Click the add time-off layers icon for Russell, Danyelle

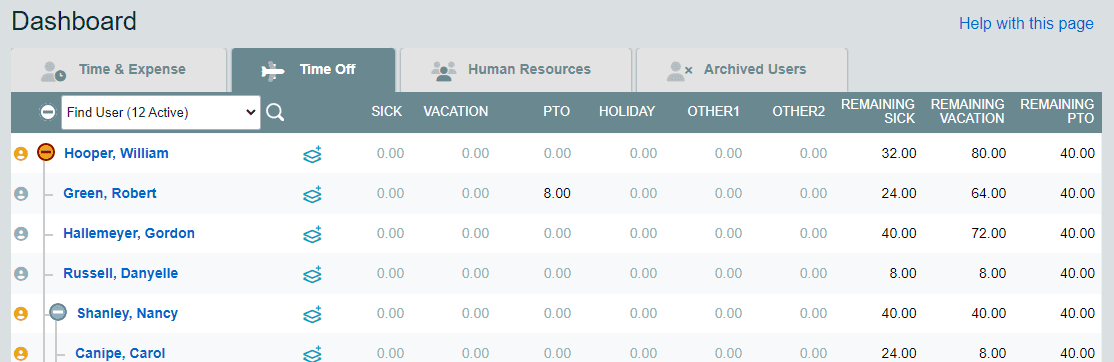coord(313,274)
